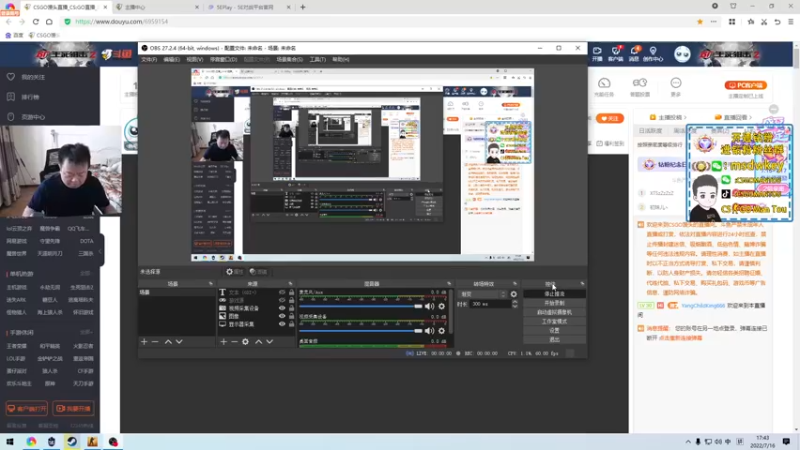
Task: Click the Scene Transitions dock popout icon in its header
Action: (515, 284)
